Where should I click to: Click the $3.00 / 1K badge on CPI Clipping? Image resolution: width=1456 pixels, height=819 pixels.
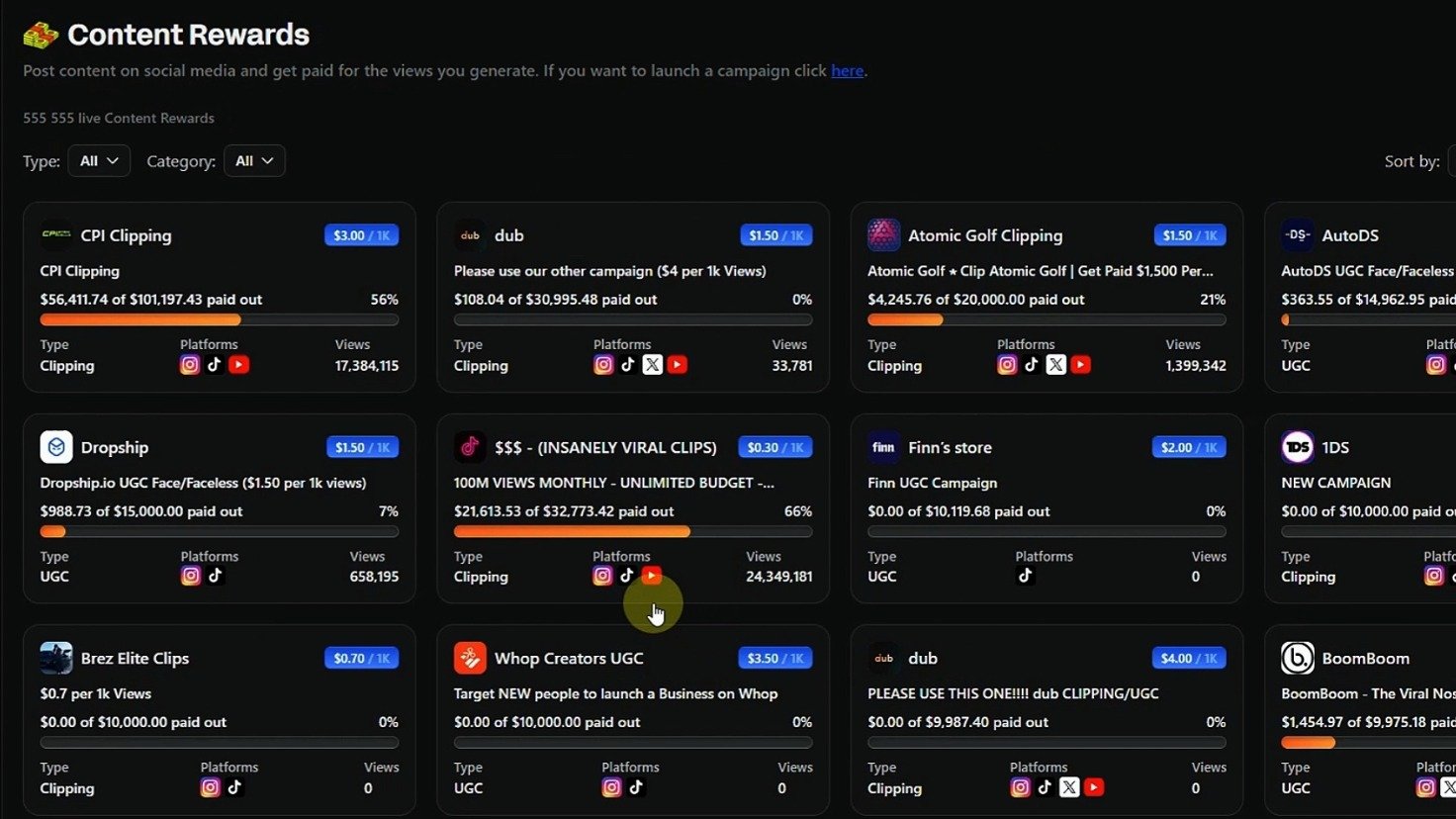coord(361,235)
